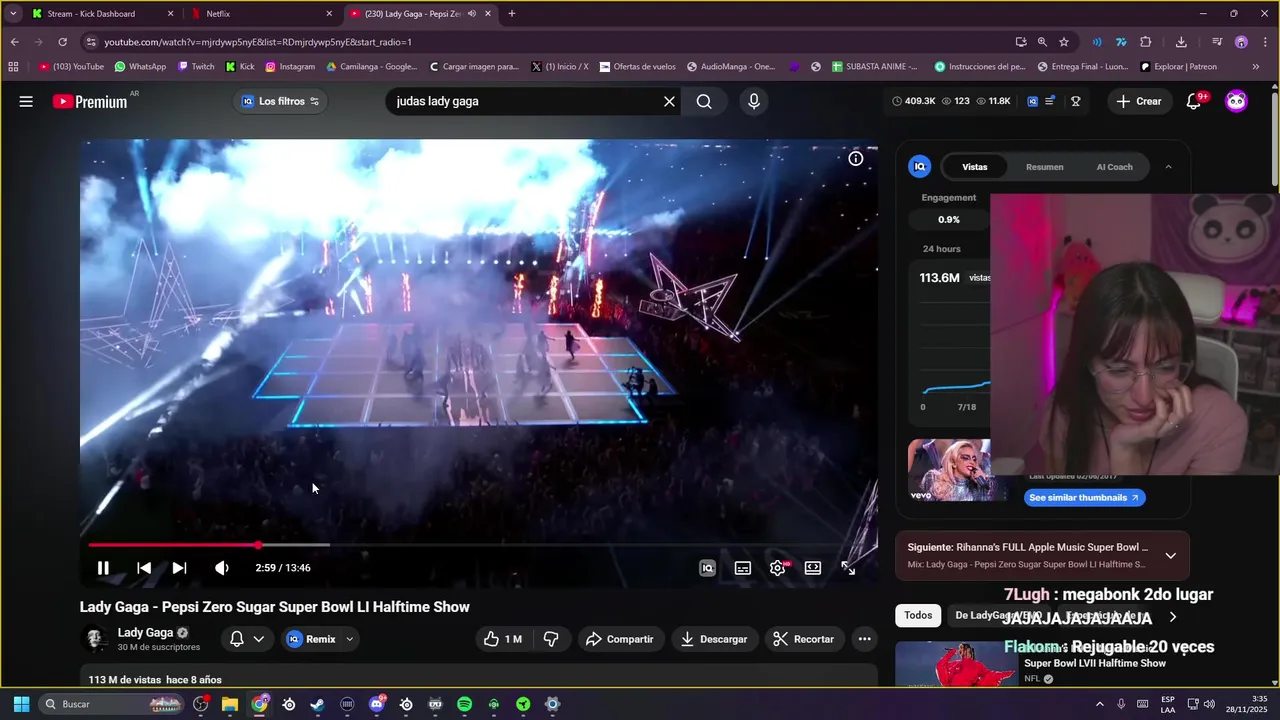Skip to the previous video

[144, 568]
